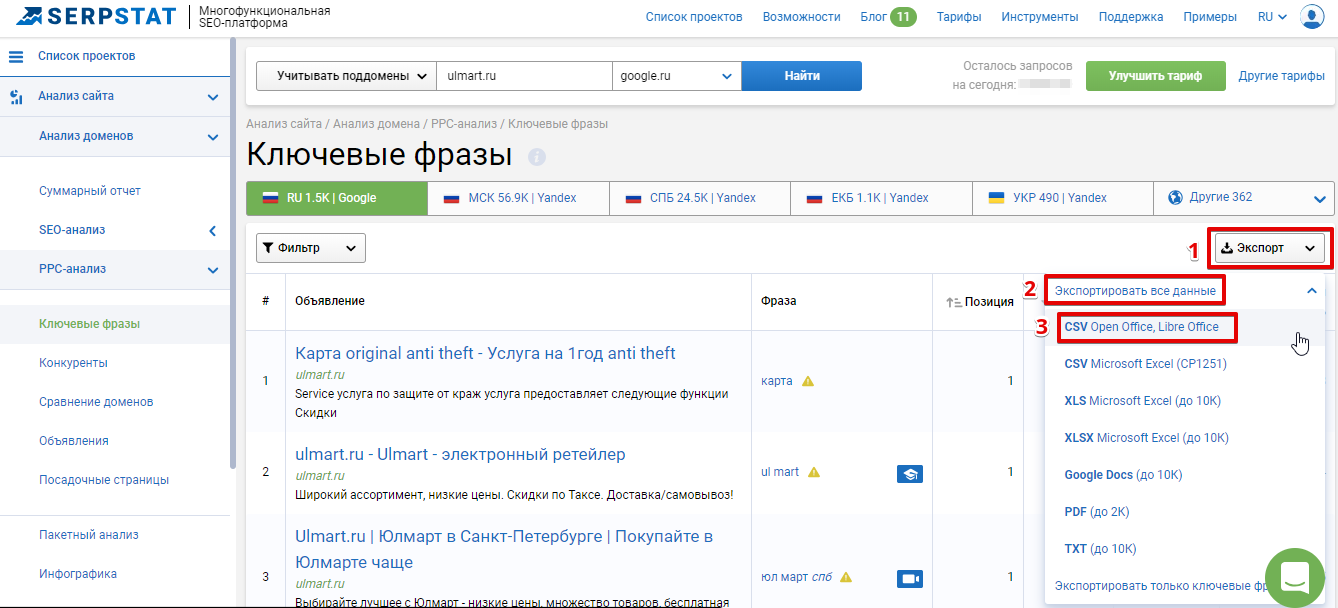Open the user profile avatar icon

(x=1312, y=17)
